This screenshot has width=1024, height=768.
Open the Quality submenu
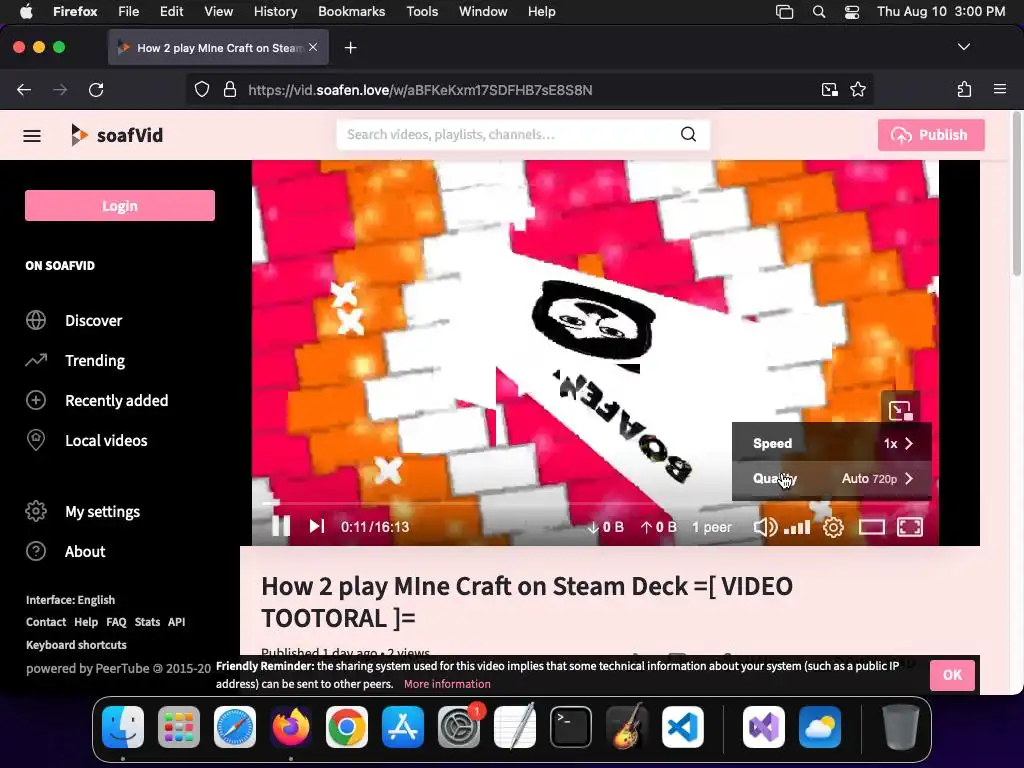(831, 479)
